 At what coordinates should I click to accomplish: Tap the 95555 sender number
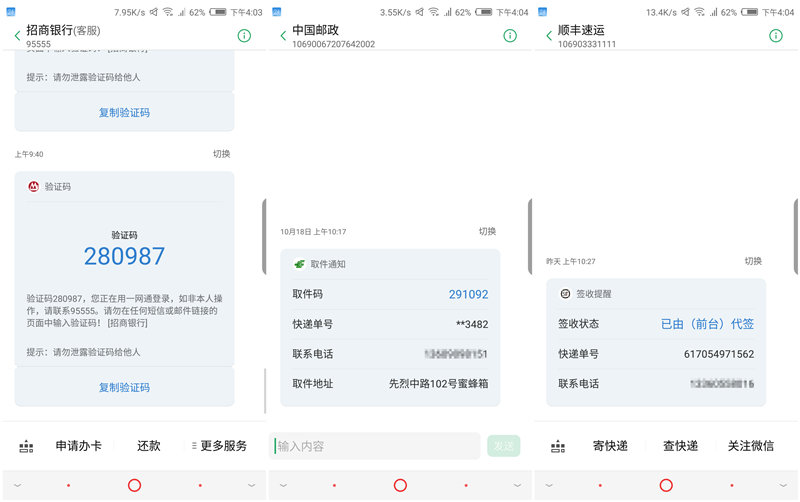pyautogui.click(x=38, y=44)
